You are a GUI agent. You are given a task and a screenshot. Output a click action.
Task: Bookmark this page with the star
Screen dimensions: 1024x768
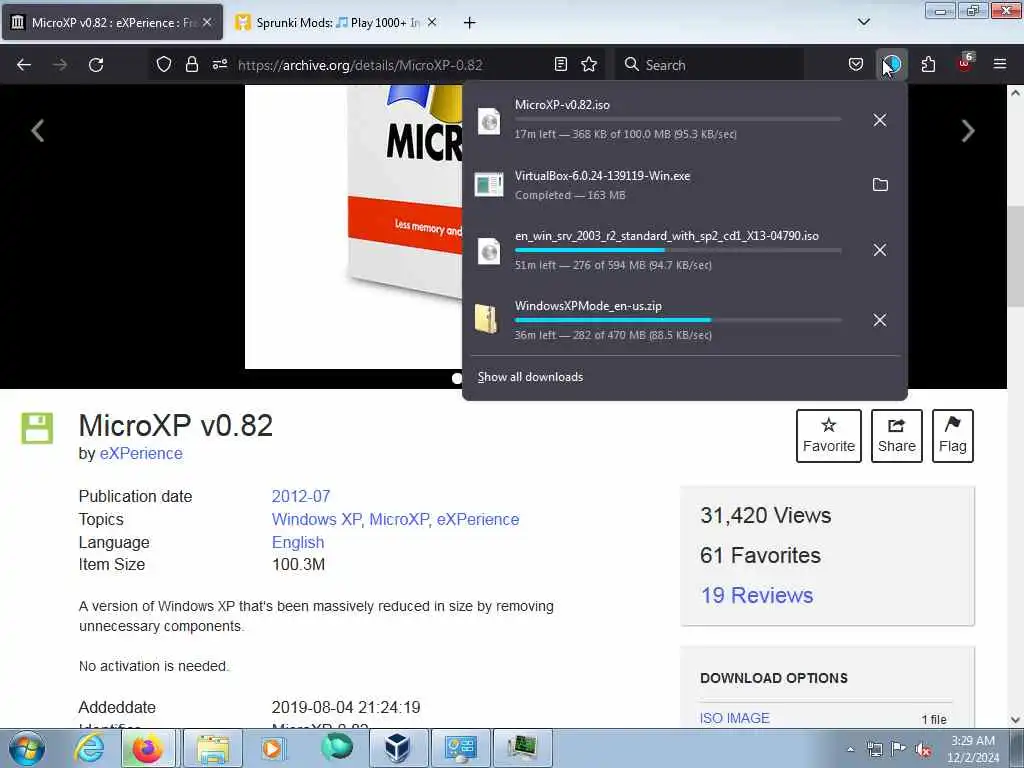pos(589,64)
